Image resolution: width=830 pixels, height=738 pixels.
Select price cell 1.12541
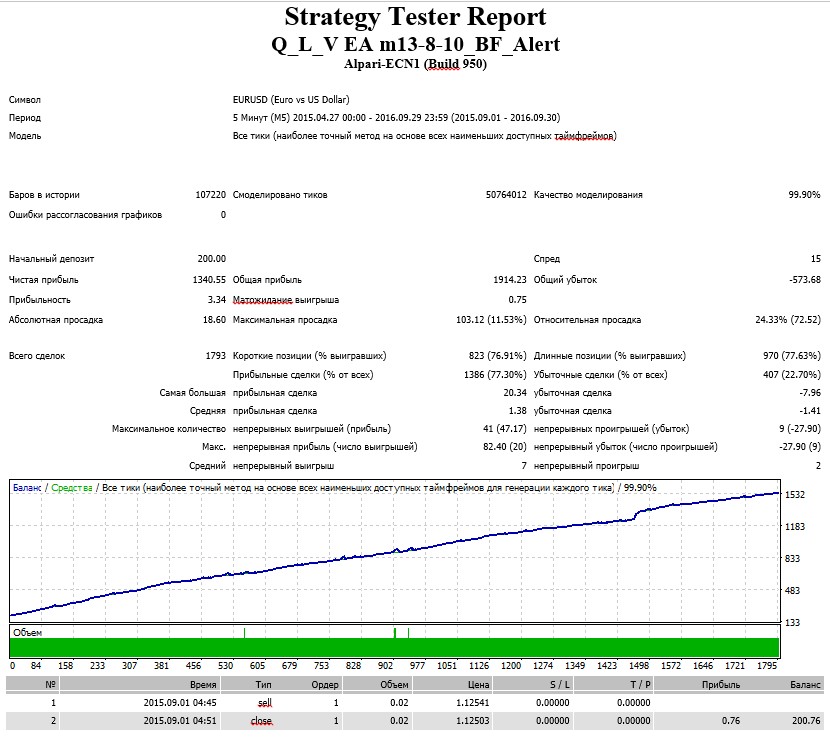click(473, 703)
